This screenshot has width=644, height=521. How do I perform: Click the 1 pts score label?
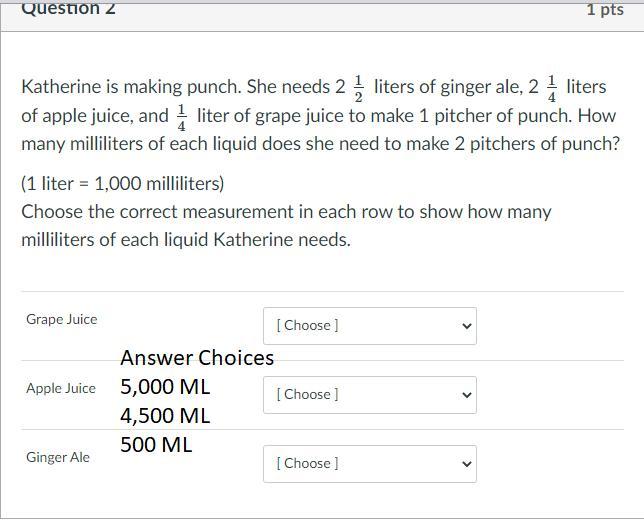[x=605, y=9]
